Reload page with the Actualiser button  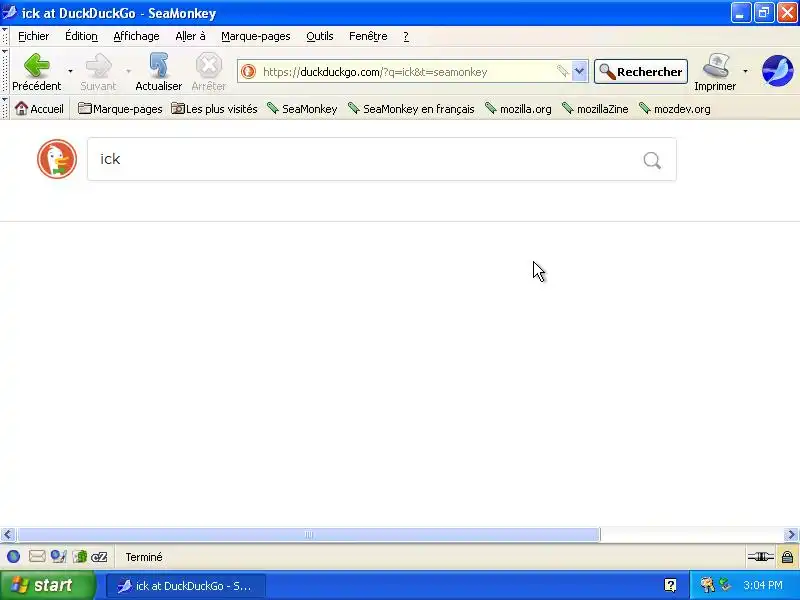pyautogui.click(x=158, y=71)
